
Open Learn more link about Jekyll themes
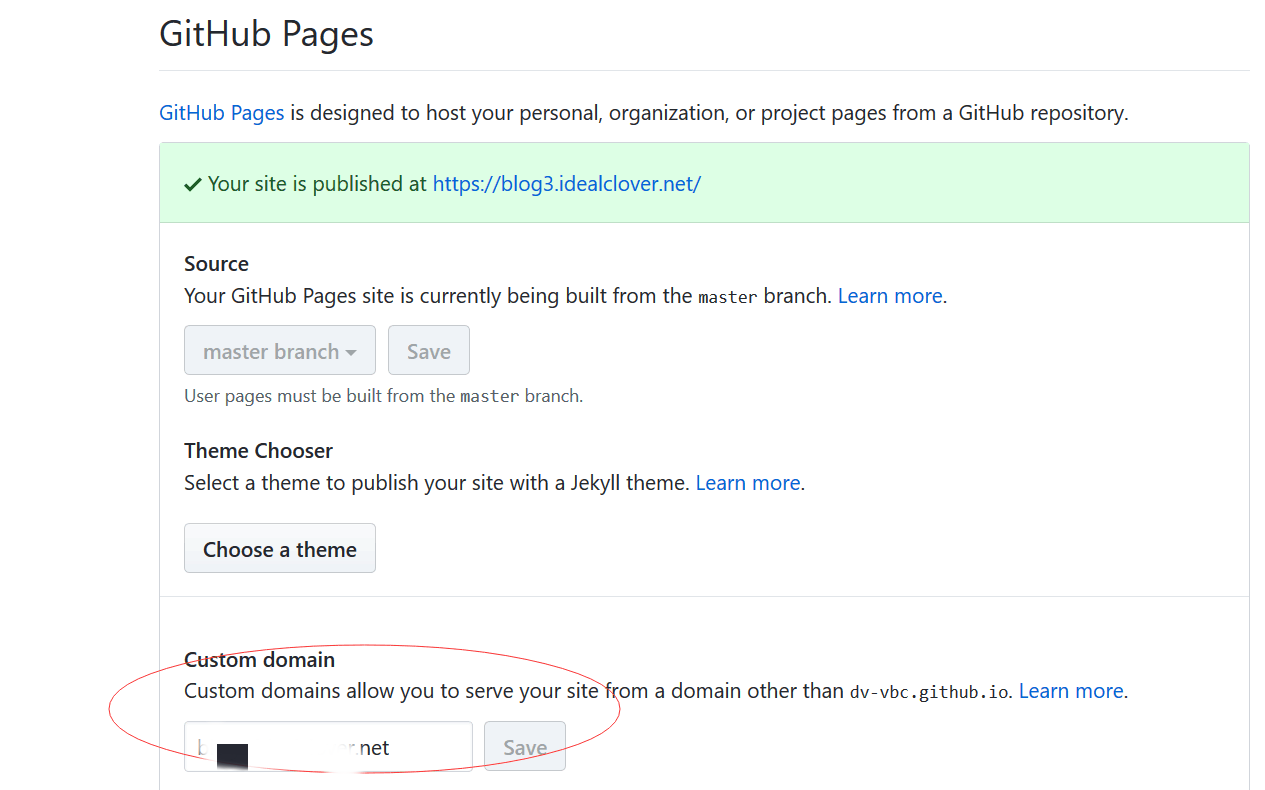coord(747,483)
